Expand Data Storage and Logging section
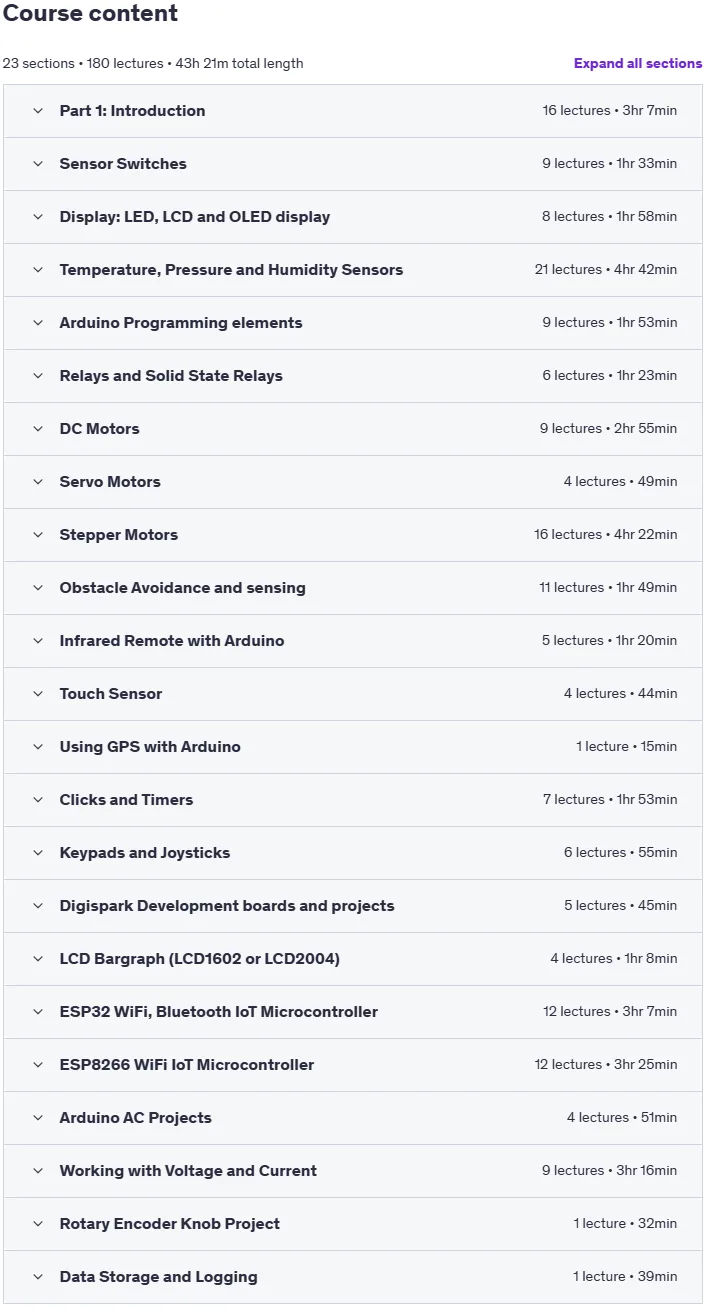This screenshot has height=1309, width=709. pyautogui.click(x=353, y=1277)
